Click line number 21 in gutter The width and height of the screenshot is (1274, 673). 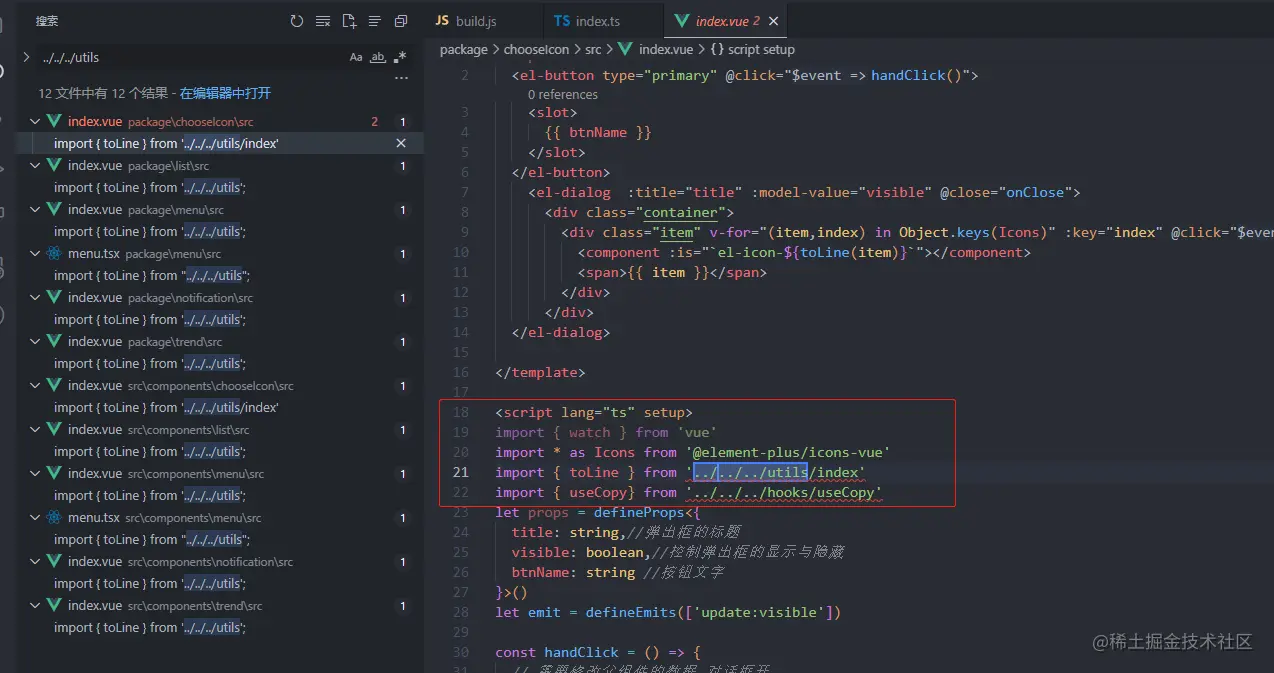click(x=460, y=472)
